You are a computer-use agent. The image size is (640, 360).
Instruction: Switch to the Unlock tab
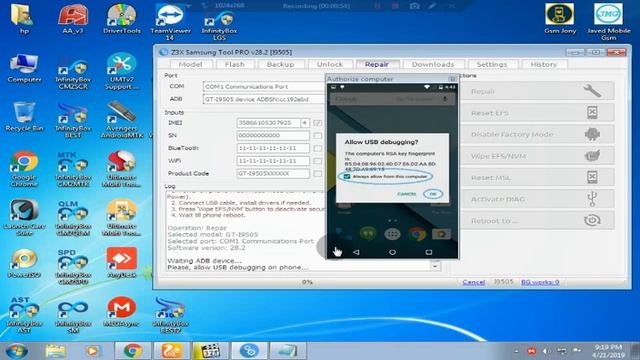(330, 64)
